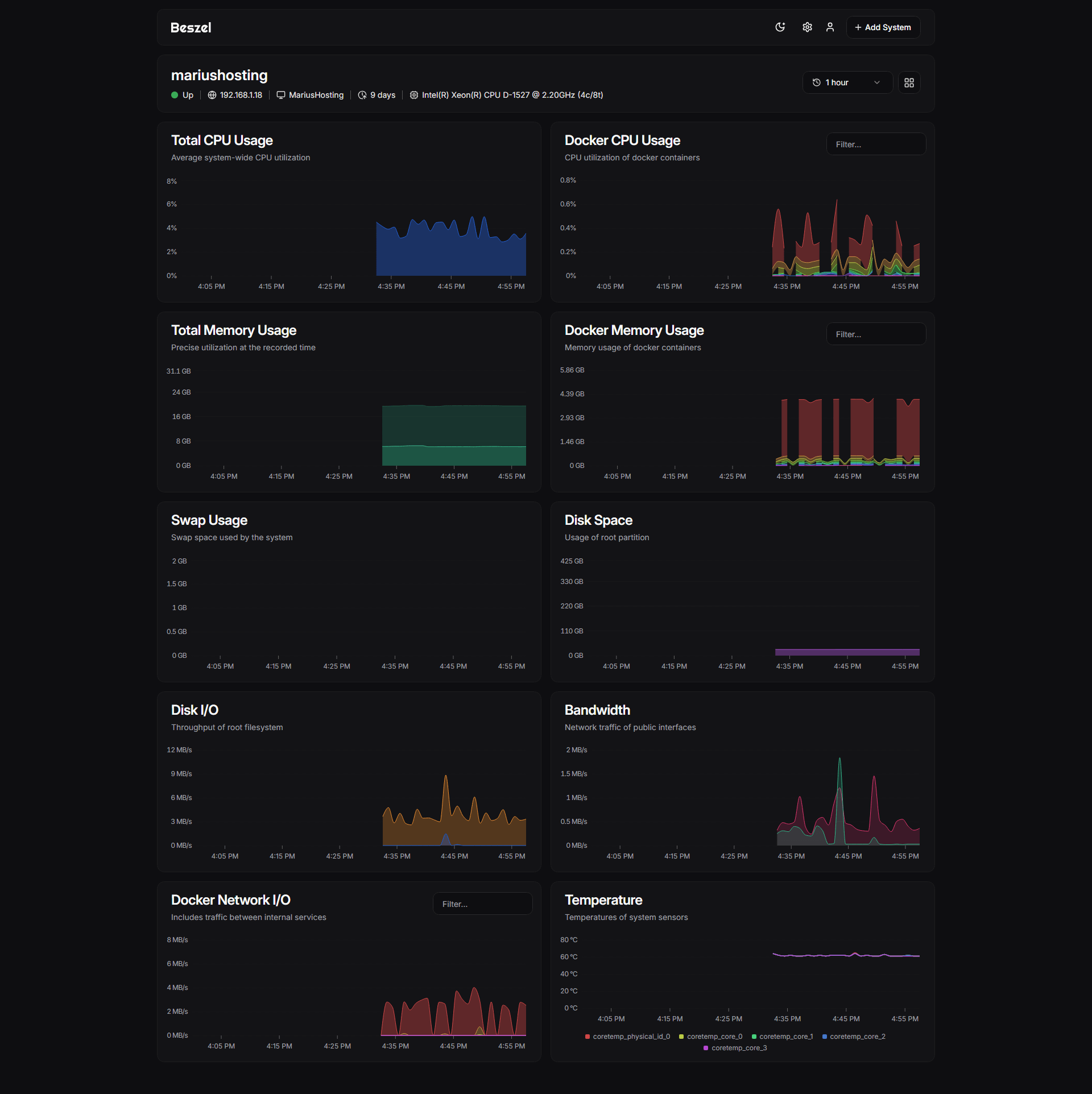Click the green Up status dot

point(175,95)
